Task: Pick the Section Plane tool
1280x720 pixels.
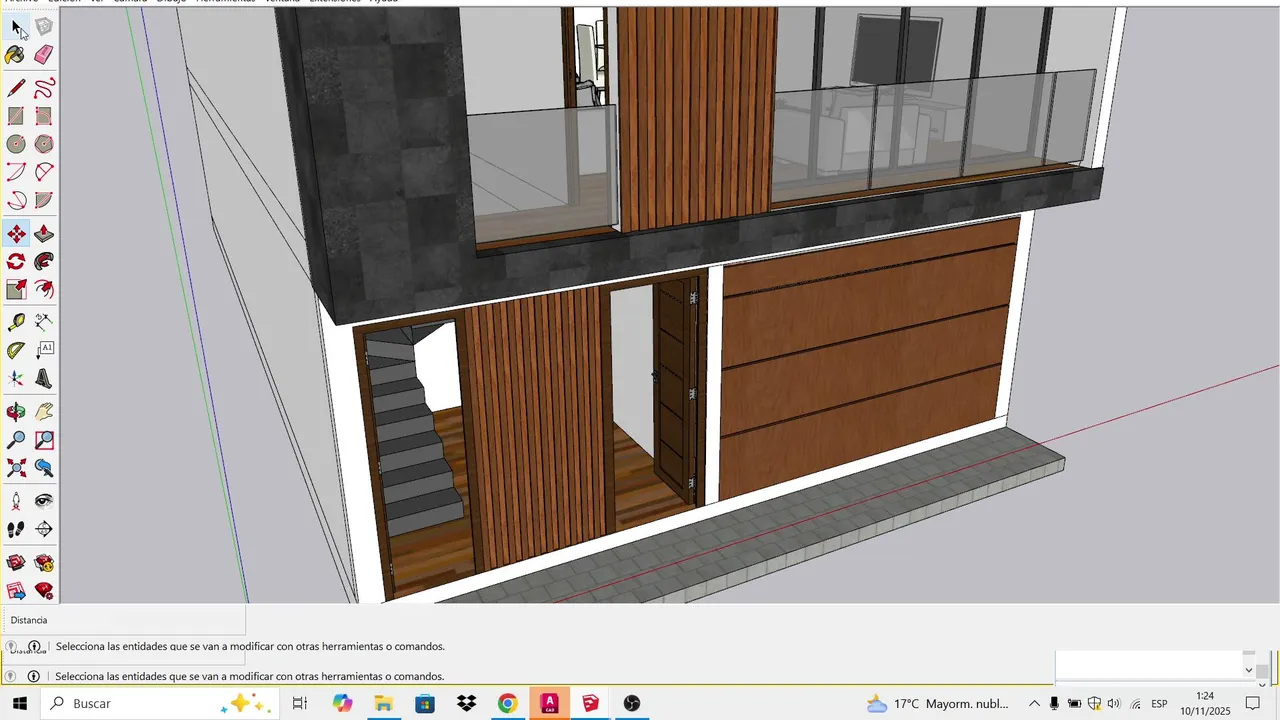Action: click(x=44, y=529)
